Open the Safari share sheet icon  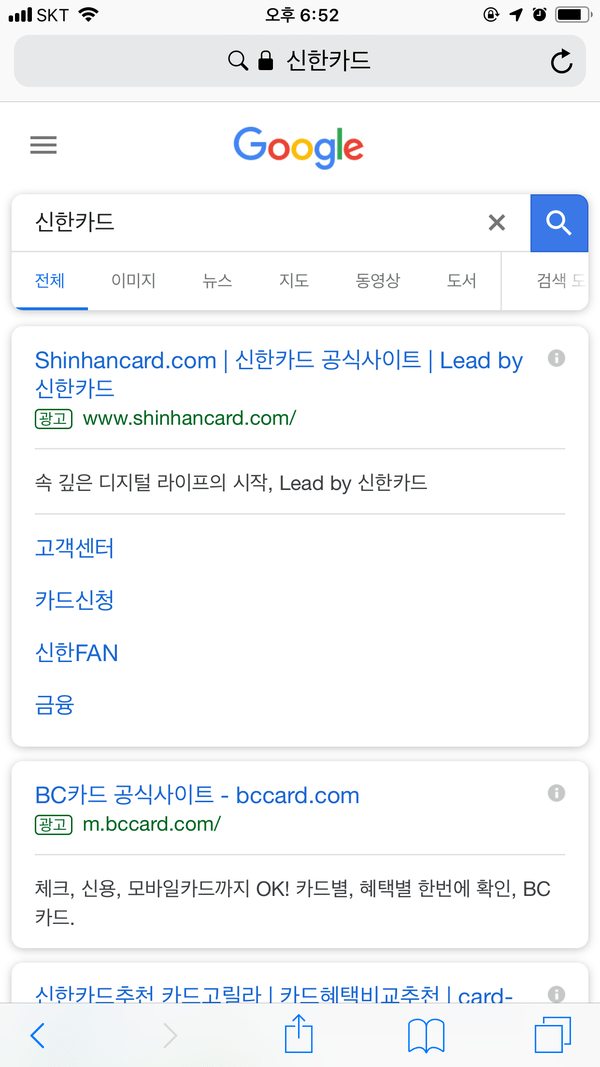coord(299,1034)
